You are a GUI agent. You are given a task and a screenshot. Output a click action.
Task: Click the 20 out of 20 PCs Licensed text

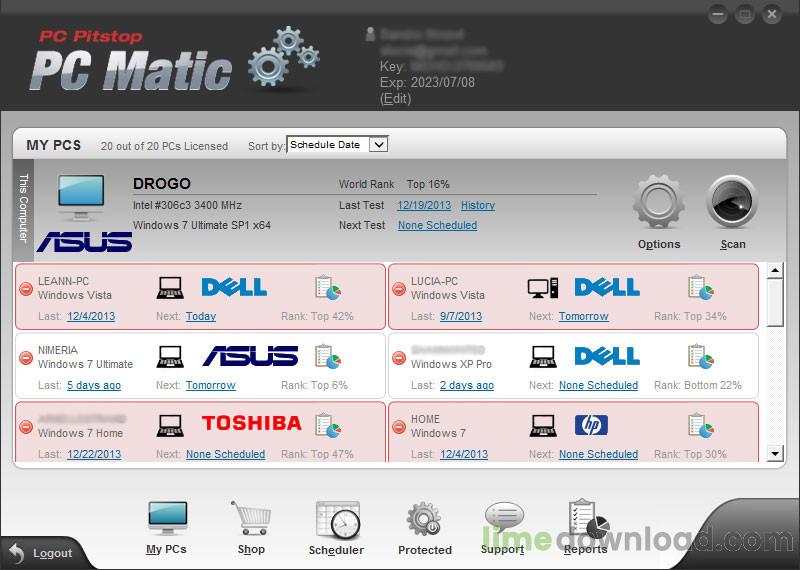pos(164,146)
